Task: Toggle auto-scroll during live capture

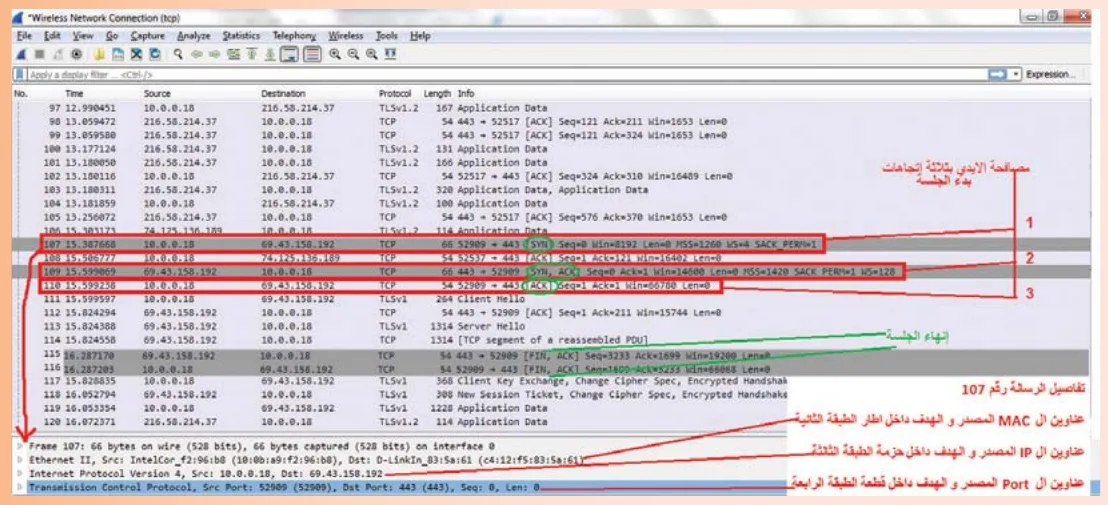Action: pos(288,54)
